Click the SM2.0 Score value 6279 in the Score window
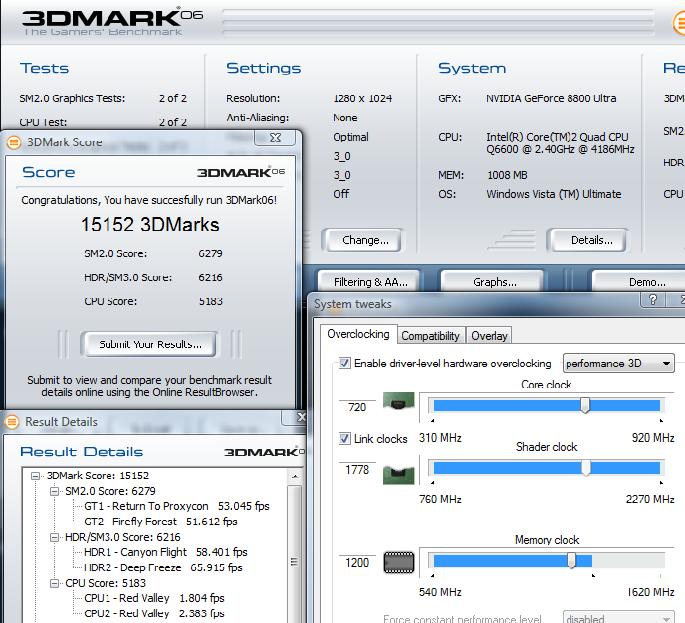Image resolution: width=685 pixels, height=623 pixels. (210, 253)
